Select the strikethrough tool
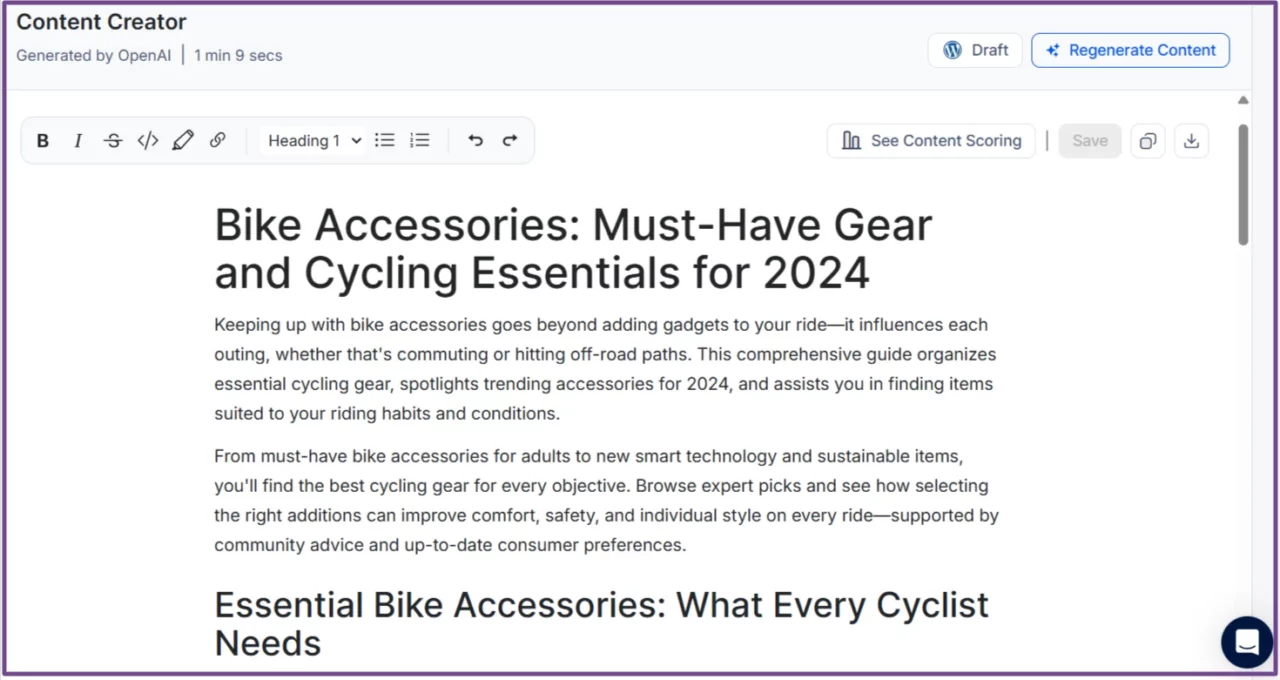 click(x=112, y=140)
